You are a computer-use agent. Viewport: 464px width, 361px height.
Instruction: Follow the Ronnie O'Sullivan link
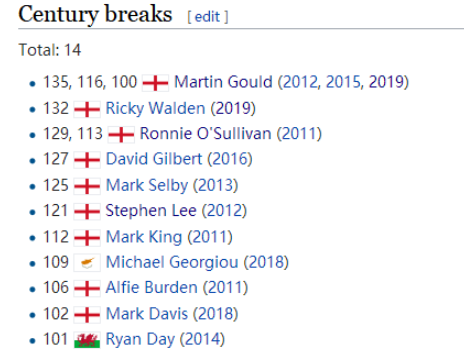click(x=206, y=134)
